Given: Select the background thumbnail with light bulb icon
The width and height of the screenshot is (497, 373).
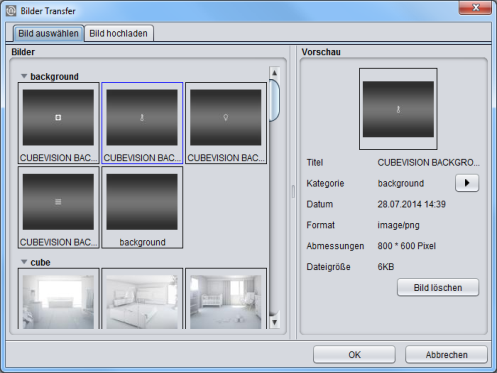Looking at the screenshot, I should (x=226, y=123).
